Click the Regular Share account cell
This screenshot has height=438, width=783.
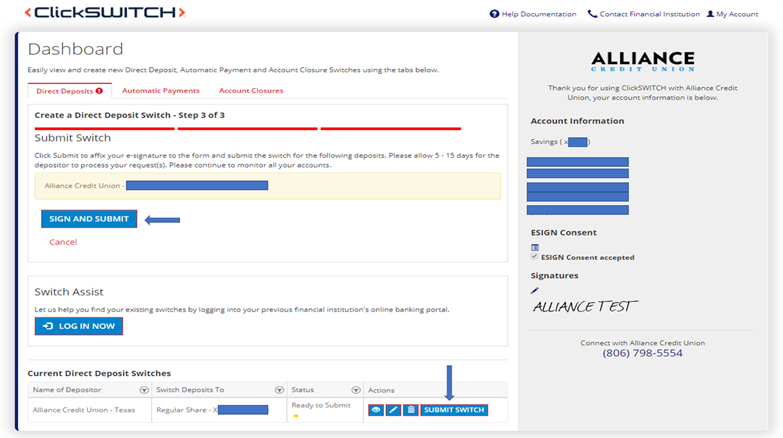(x=219, y=410)
